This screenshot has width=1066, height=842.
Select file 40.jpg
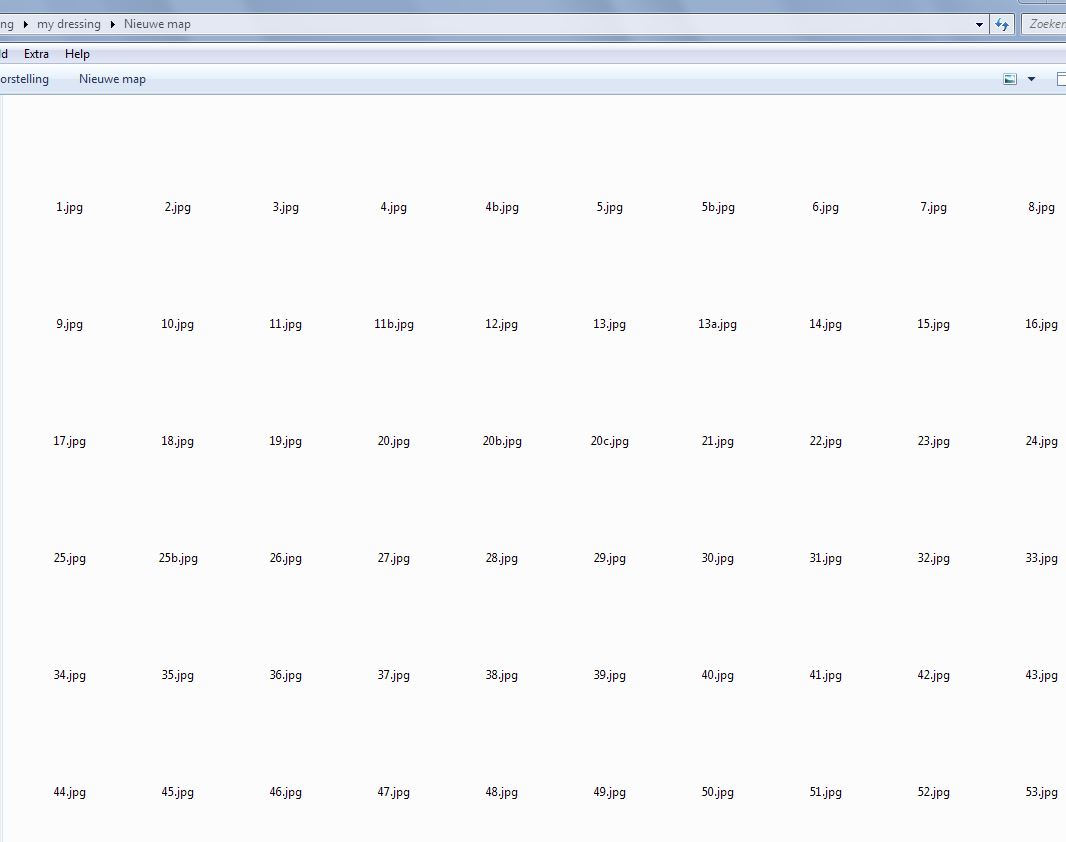[718, 675]
